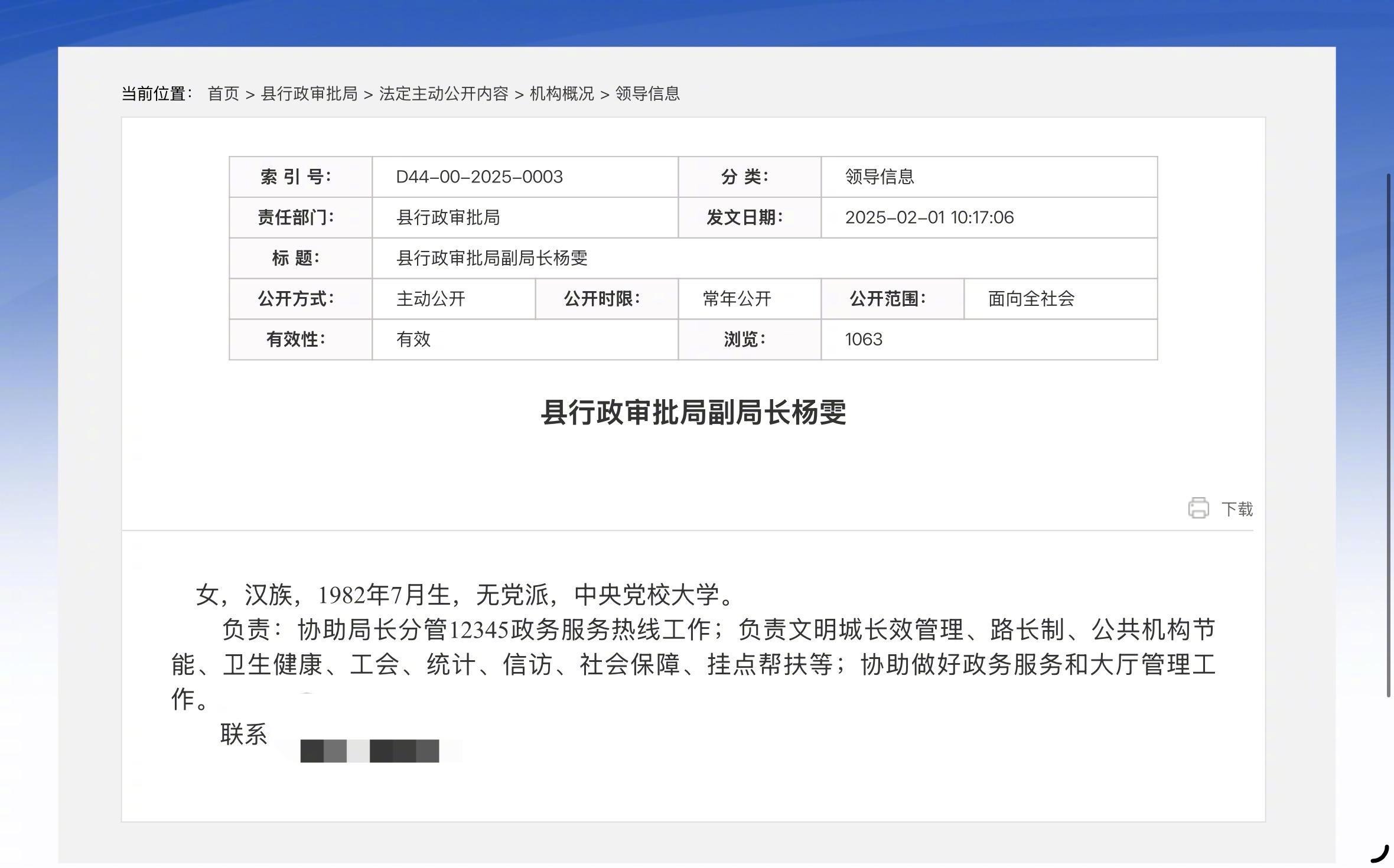Viewport: 1394px width, 868px height.
Task: Open the 首页 breadcrumb link
Action: [x=223, y=93]
